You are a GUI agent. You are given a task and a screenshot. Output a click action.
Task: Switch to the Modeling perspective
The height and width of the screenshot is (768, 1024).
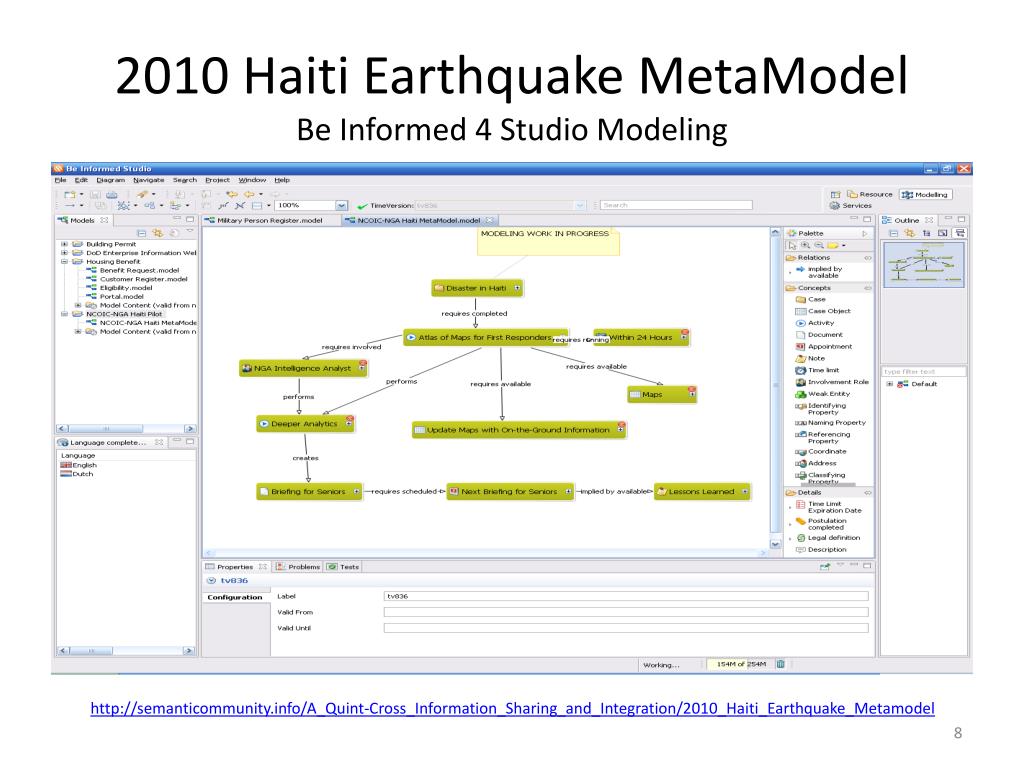pyautogui.click(x=925, y=195)
